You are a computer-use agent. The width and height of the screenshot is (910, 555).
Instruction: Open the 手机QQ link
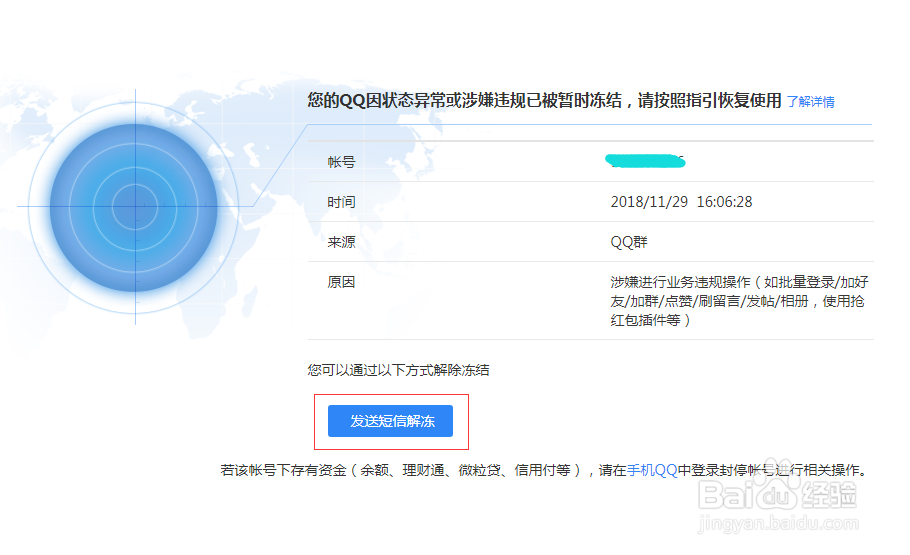(x=652, y=470)
